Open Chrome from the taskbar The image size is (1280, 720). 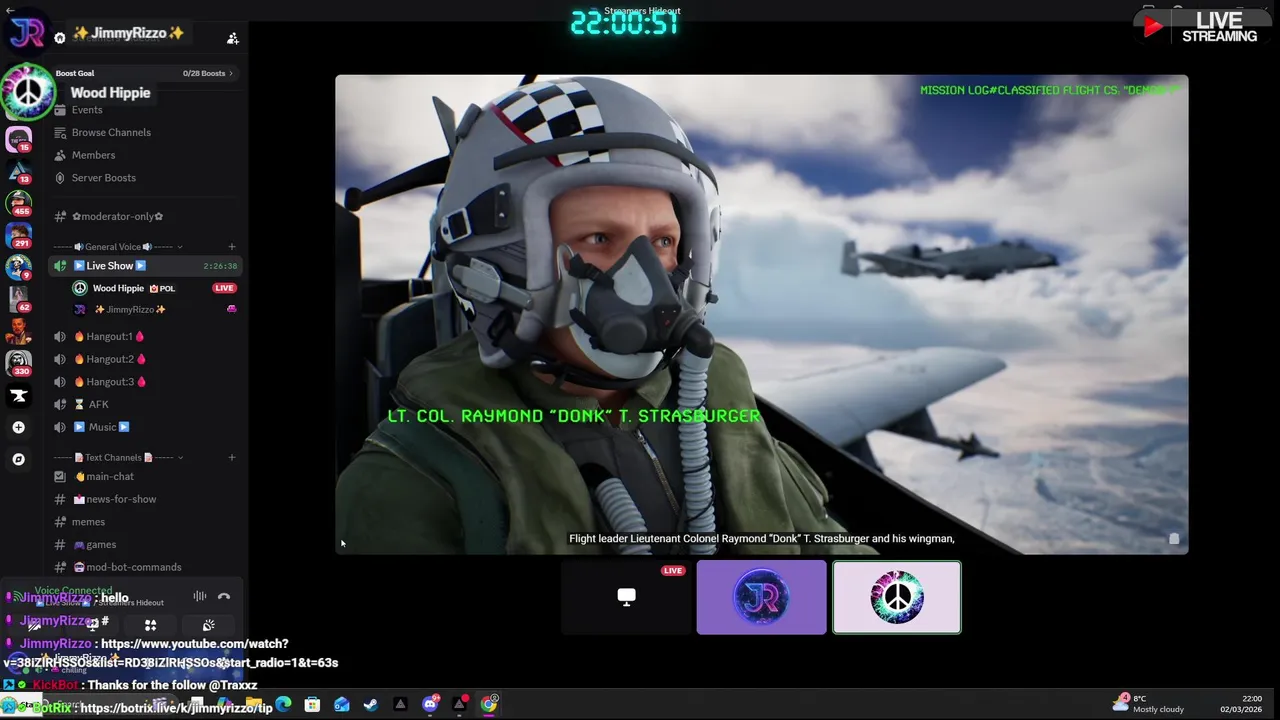488,704
